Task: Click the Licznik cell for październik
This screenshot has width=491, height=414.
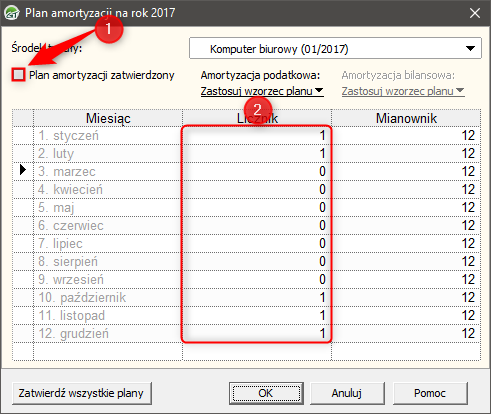Action: (257, 297)
